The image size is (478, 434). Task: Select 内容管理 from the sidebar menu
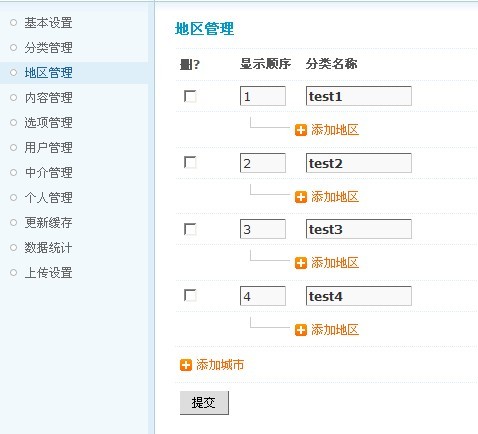tap(48, 98)
